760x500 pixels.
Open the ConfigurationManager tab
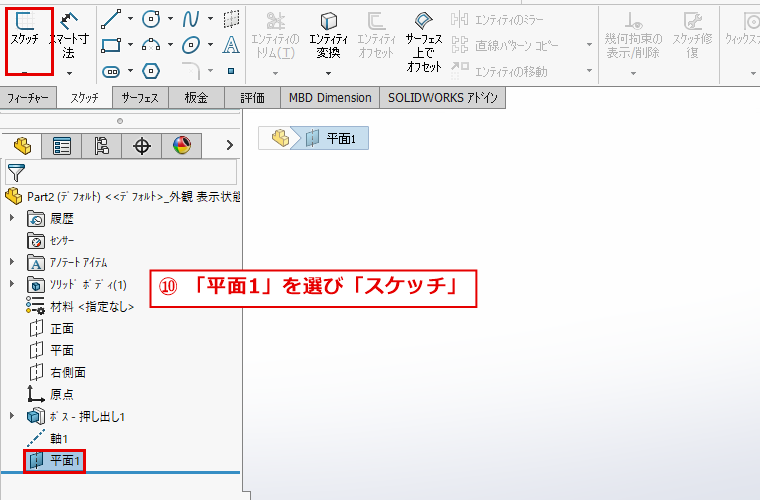click(x=101, y=145)
